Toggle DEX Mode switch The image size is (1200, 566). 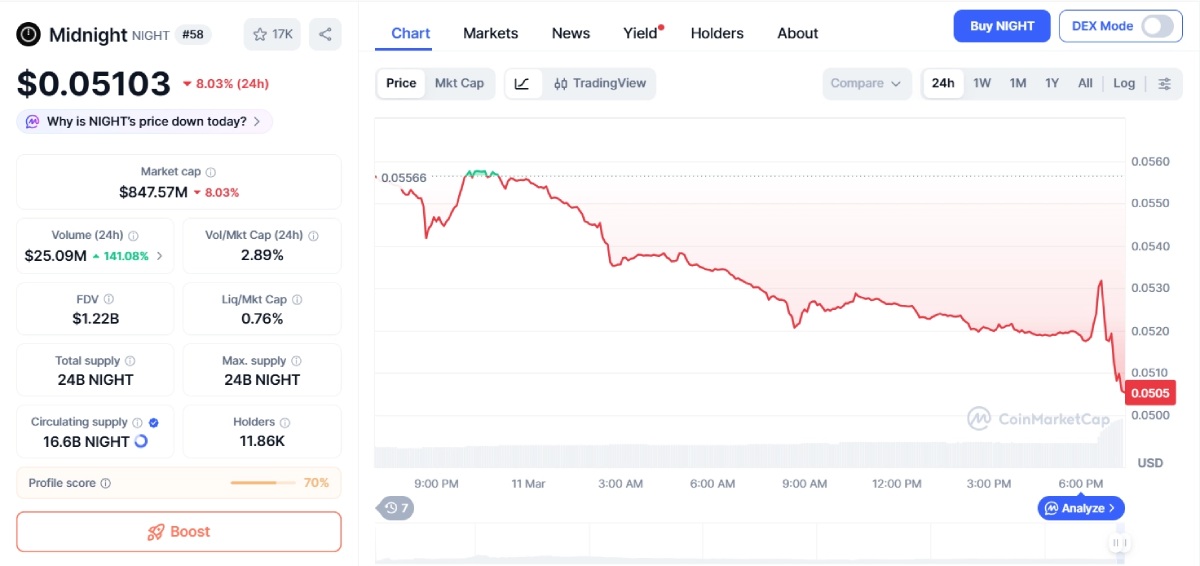click(x=1156, y=26)
